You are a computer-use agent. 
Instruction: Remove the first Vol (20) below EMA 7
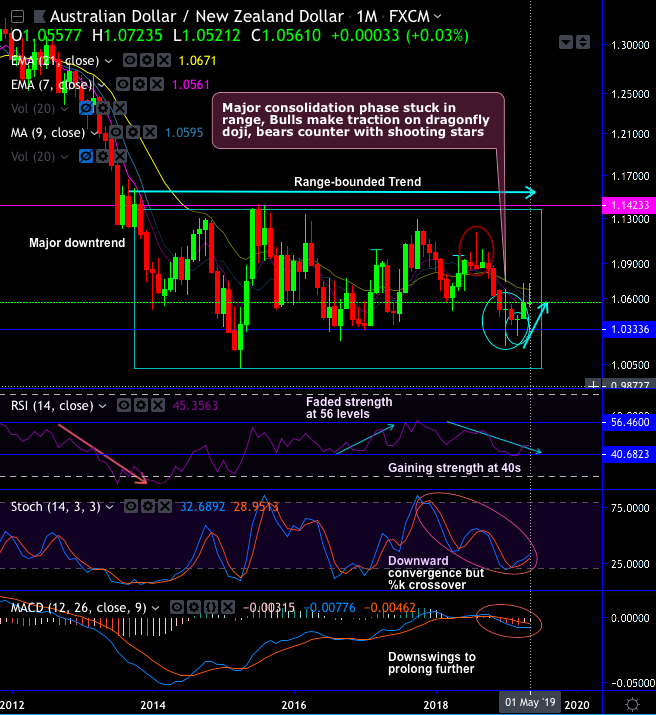click(120, 109)
